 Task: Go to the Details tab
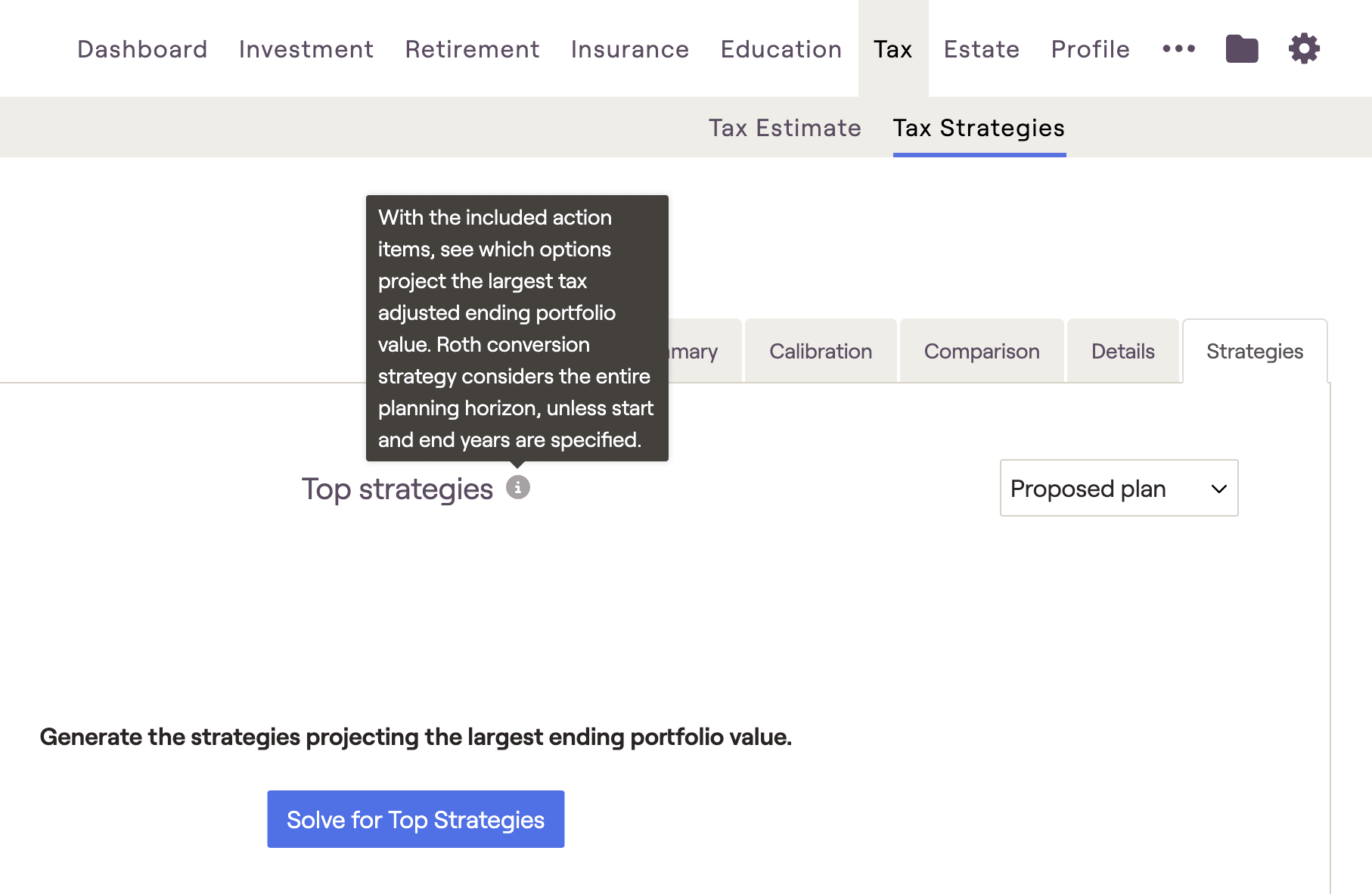tap(1122, 352)
